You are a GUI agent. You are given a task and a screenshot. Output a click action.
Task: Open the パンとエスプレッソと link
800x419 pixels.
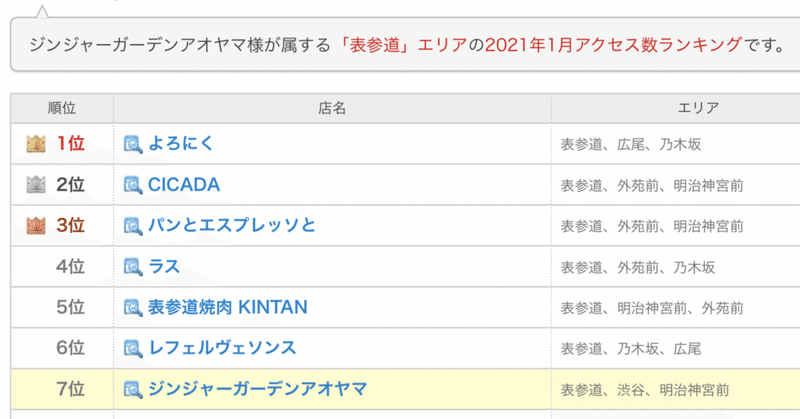click(232, 226)
